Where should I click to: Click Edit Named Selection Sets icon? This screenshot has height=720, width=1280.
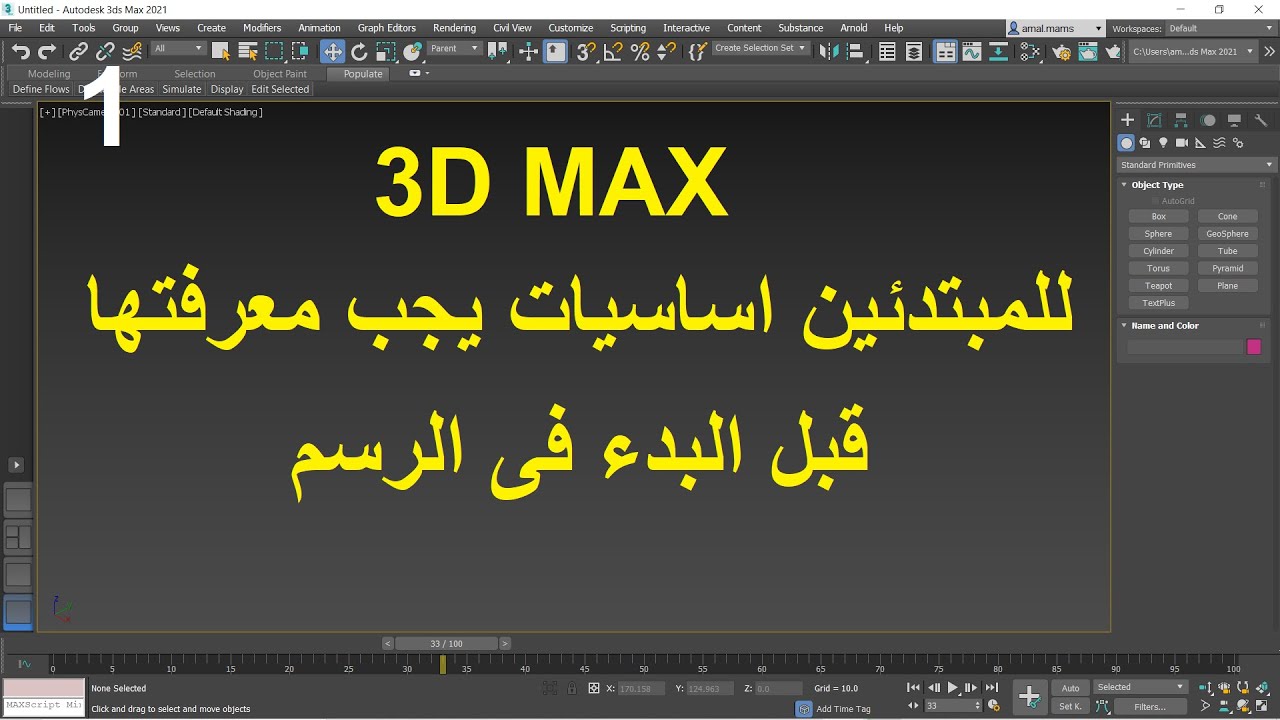click(x=698, y=52)
